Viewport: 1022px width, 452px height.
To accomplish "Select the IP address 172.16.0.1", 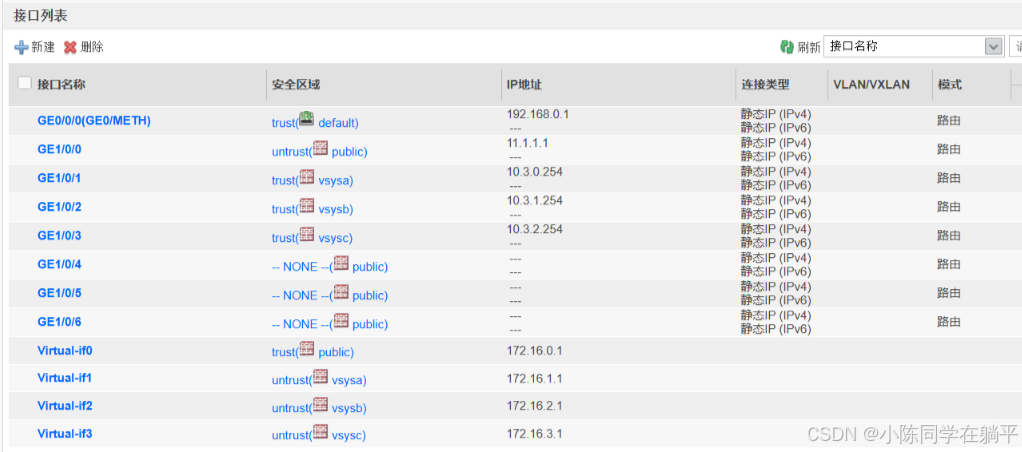I will point(534,350).
